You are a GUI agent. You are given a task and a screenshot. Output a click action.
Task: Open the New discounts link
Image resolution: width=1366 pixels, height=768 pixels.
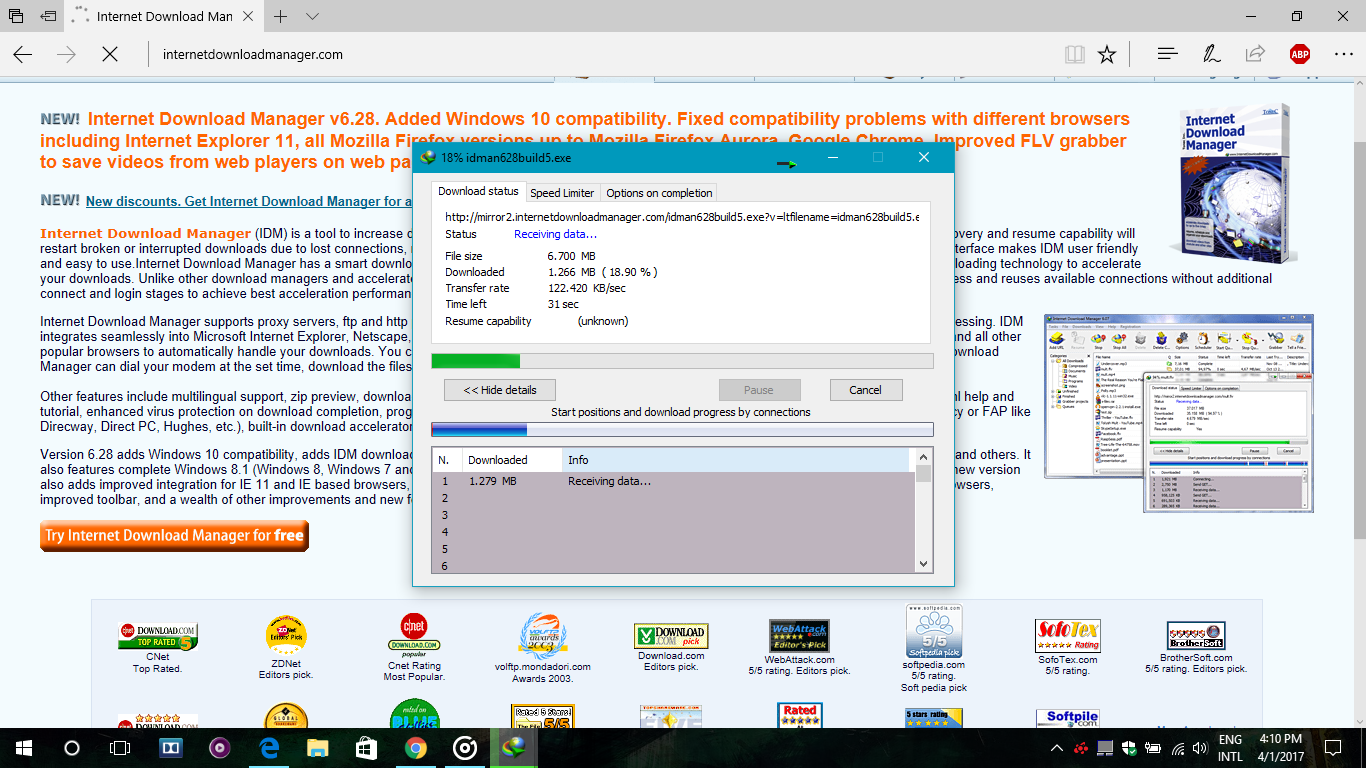point(248,201)
